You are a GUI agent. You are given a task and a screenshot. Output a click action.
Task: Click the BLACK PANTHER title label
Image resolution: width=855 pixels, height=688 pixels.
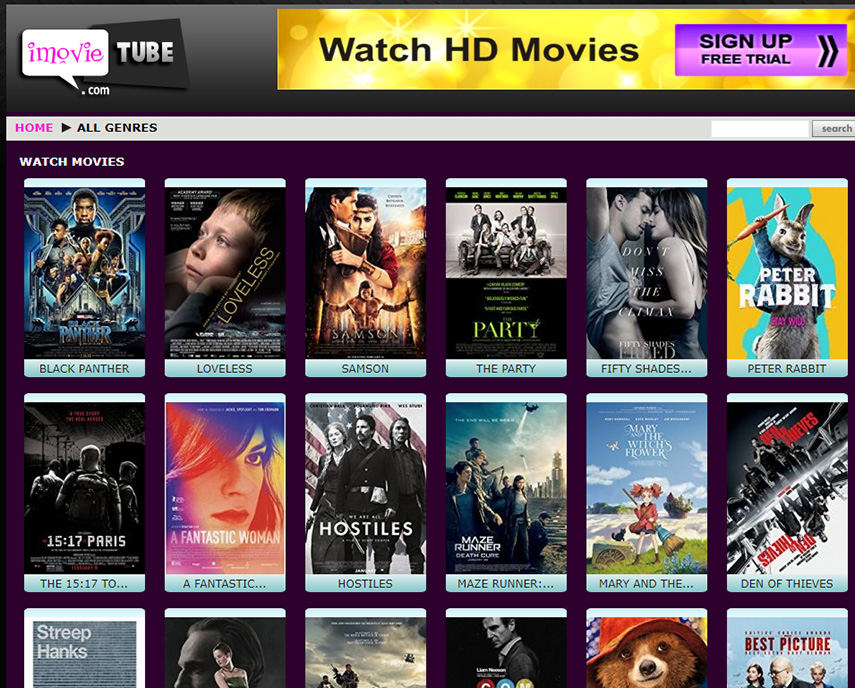(85, 369)
